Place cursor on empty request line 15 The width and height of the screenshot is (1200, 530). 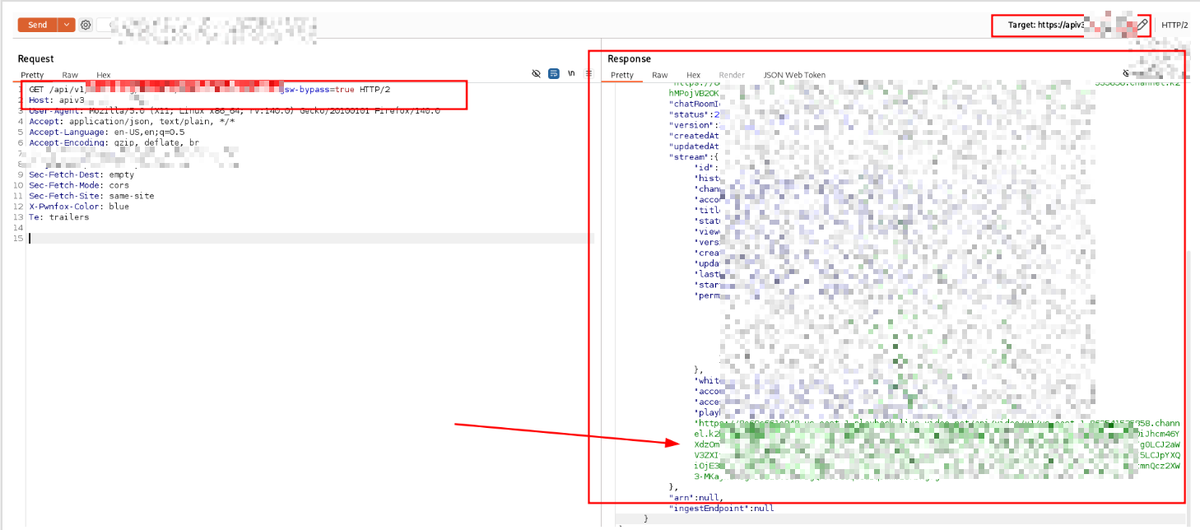pos(310,238)
